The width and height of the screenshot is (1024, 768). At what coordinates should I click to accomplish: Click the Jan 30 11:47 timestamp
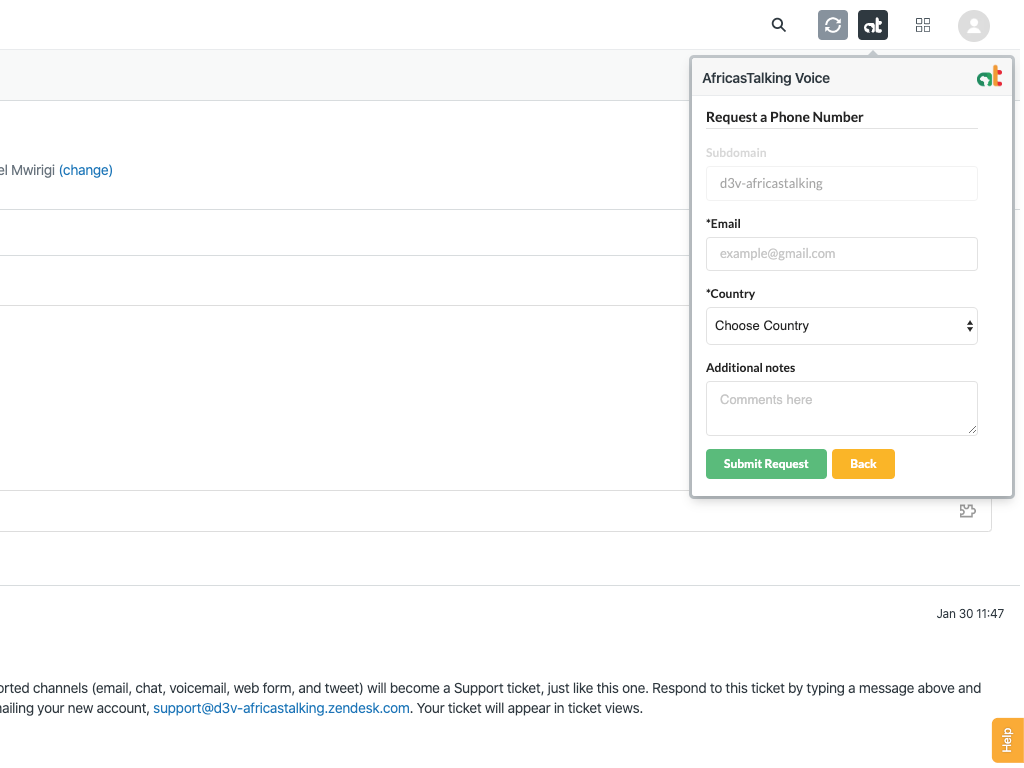coord(970,614)
